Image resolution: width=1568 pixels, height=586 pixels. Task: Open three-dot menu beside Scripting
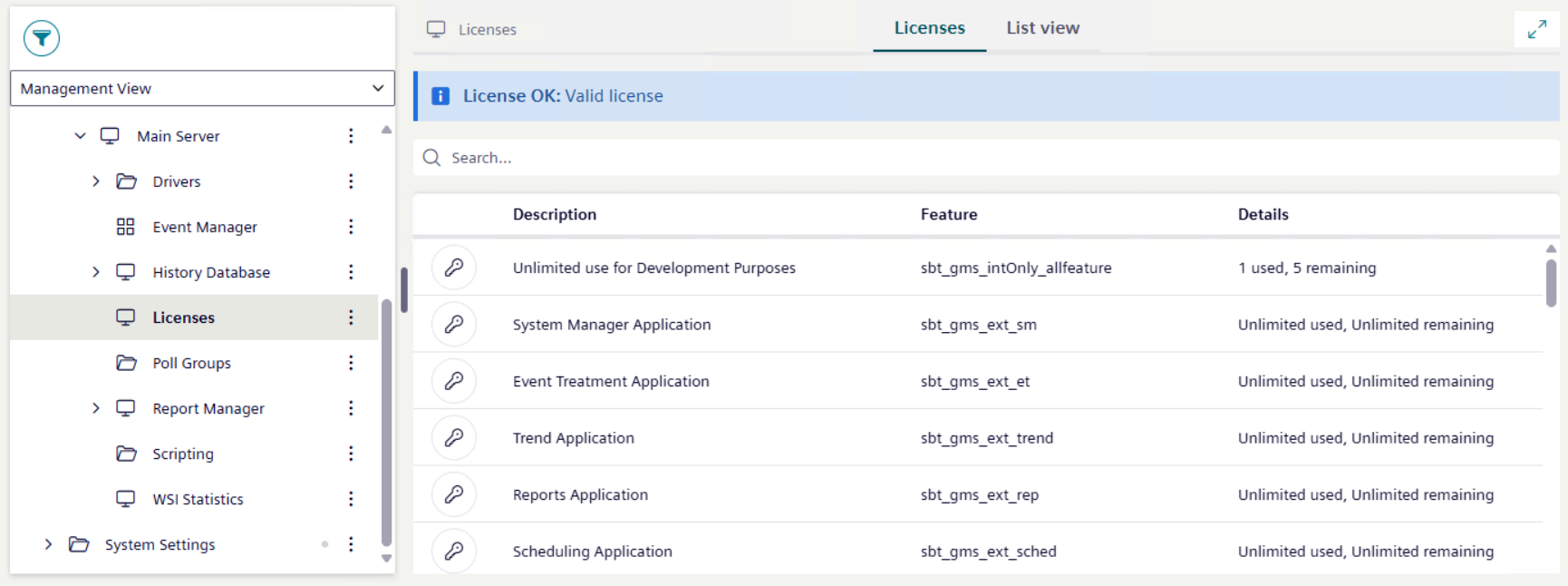click(351, 454)
